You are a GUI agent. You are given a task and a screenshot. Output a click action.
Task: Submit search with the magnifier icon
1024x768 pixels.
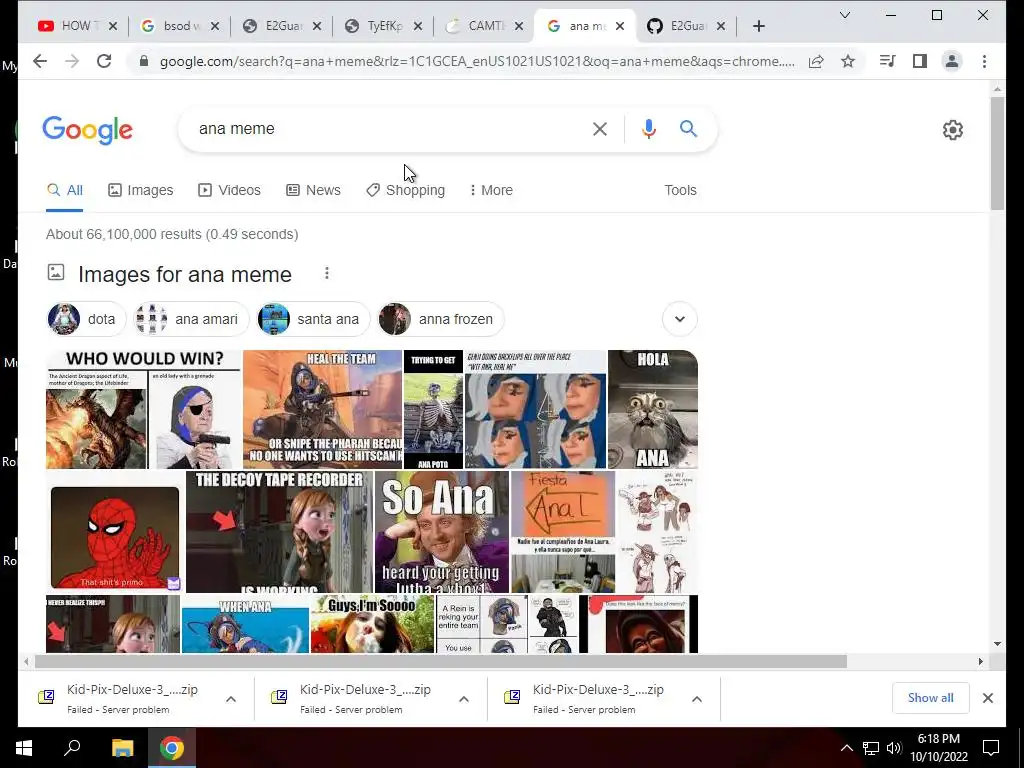688,129
